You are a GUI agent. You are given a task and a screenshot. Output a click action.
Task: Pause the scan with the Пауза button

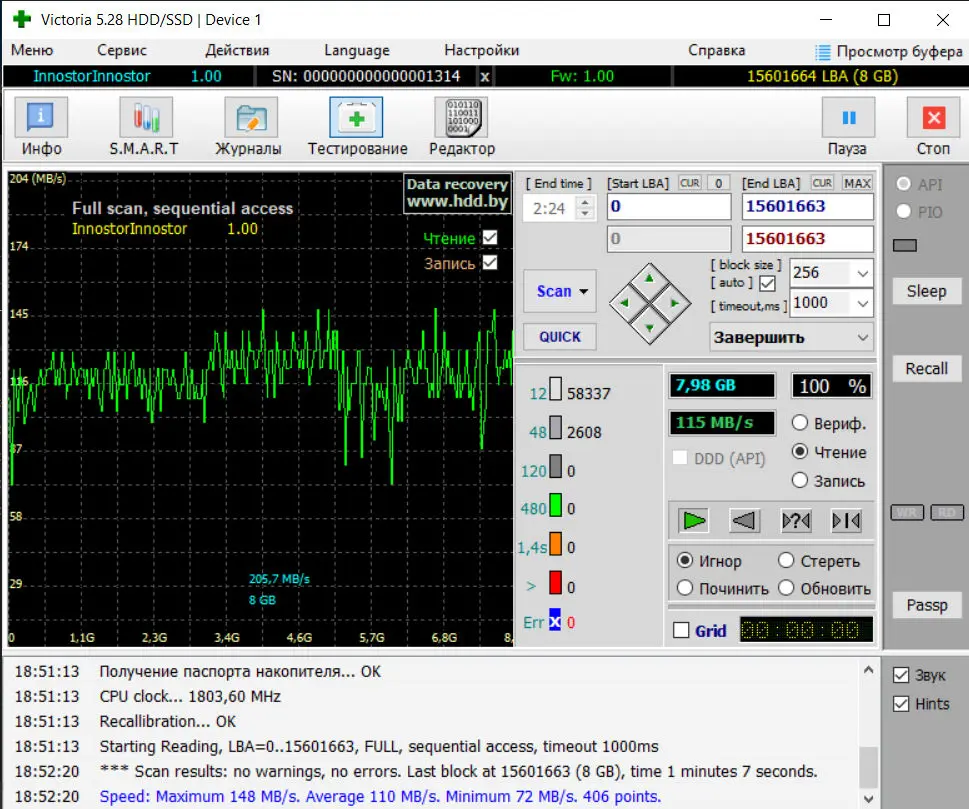[x=848, y=127]
